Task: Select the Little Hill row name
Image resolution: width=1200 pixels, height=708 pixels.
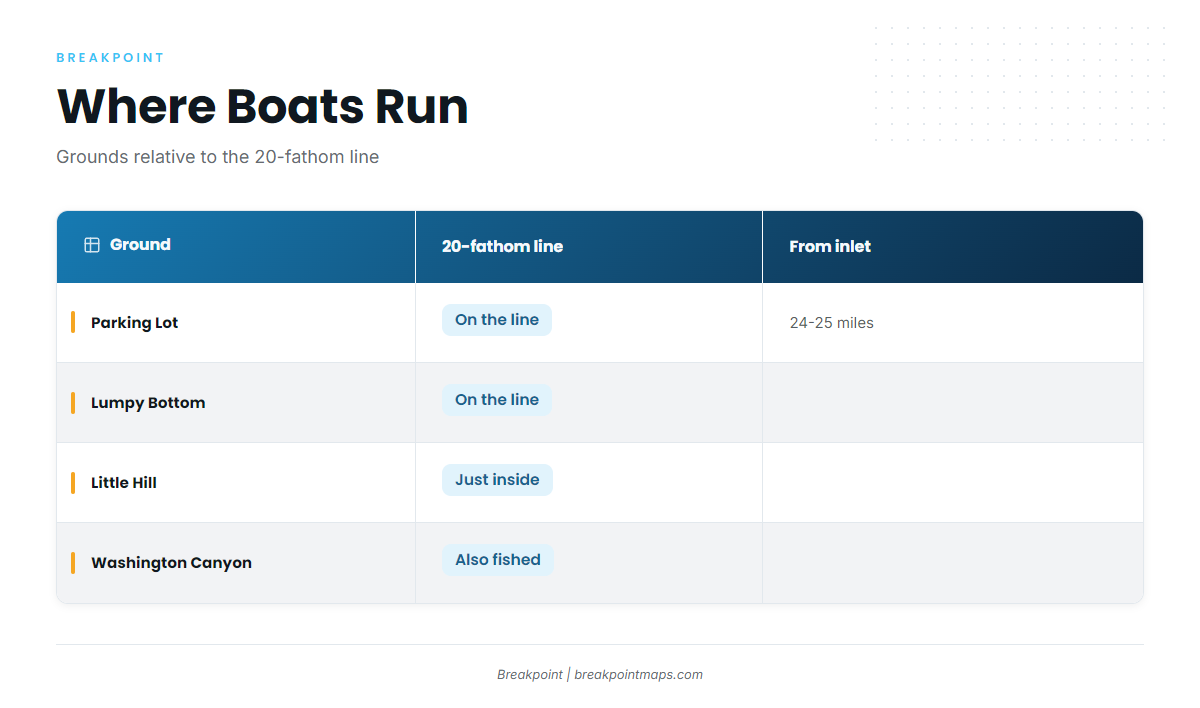Action: click(124, 483)
